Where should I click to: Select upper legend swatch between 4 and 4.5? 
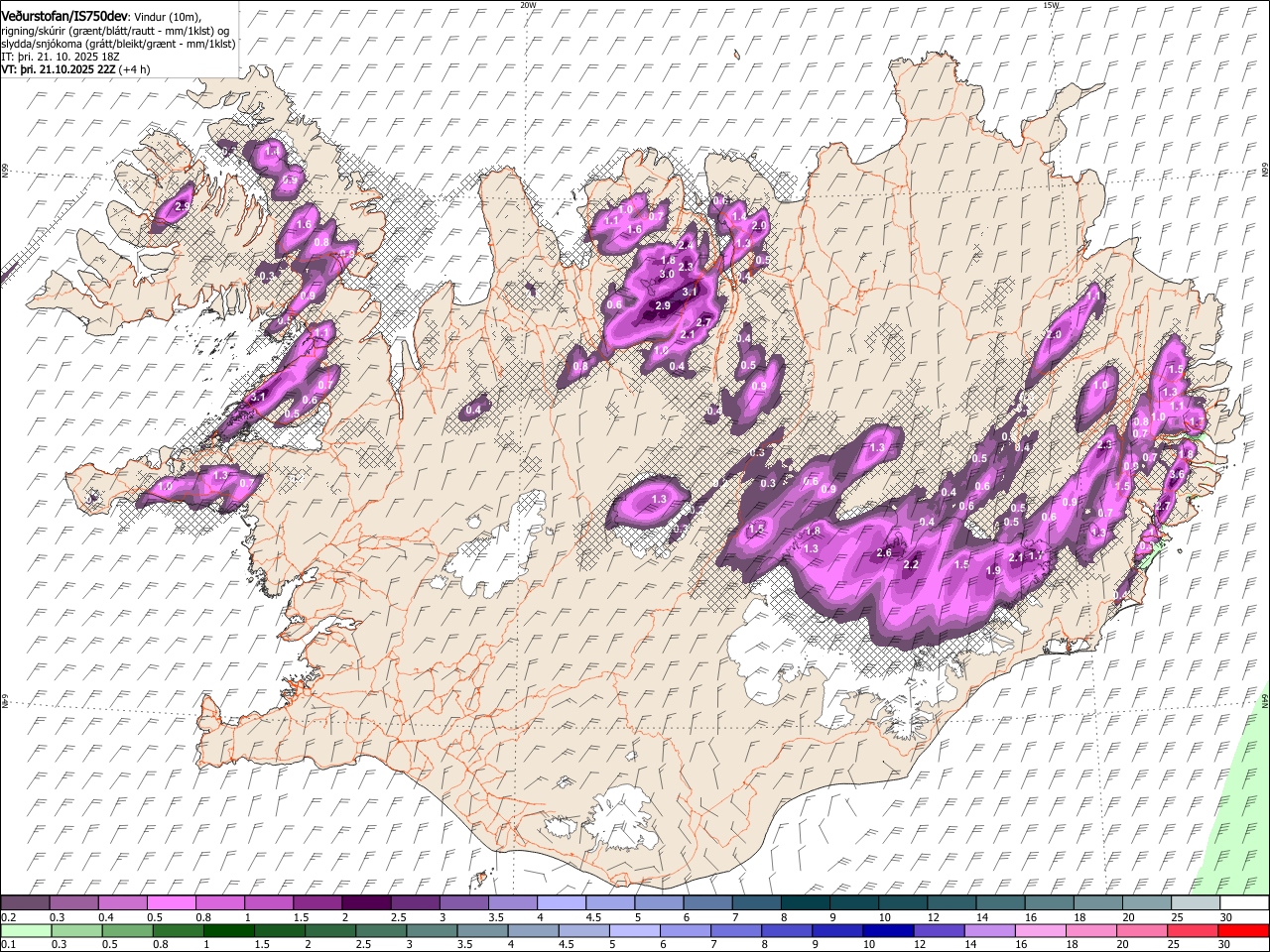562,903
